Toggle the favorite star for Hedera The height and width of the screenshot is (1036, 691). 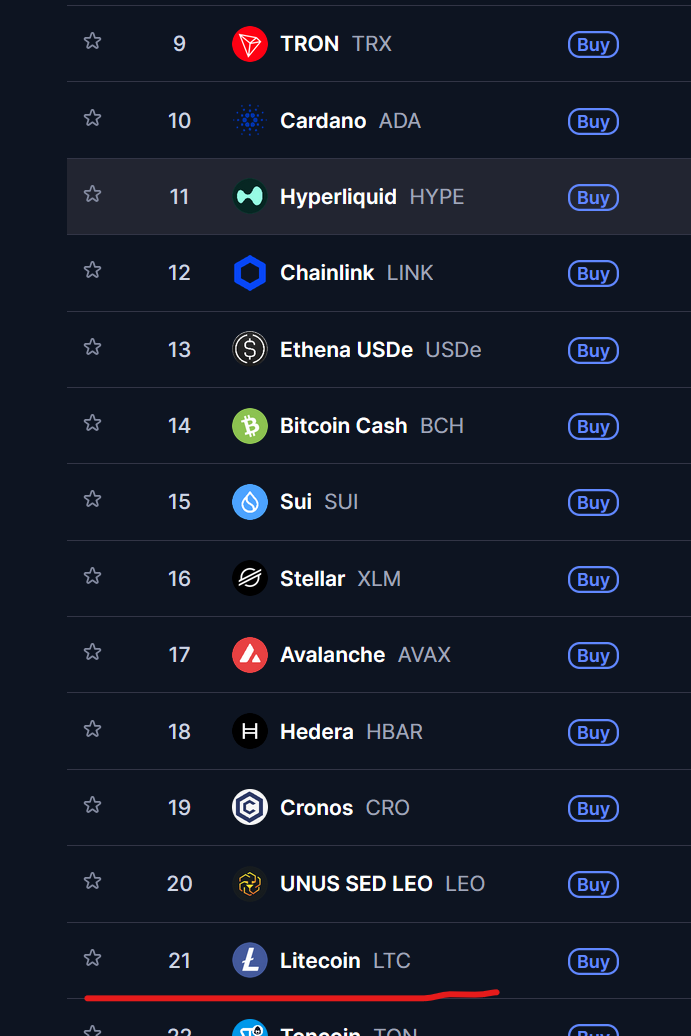click(92, 729)
